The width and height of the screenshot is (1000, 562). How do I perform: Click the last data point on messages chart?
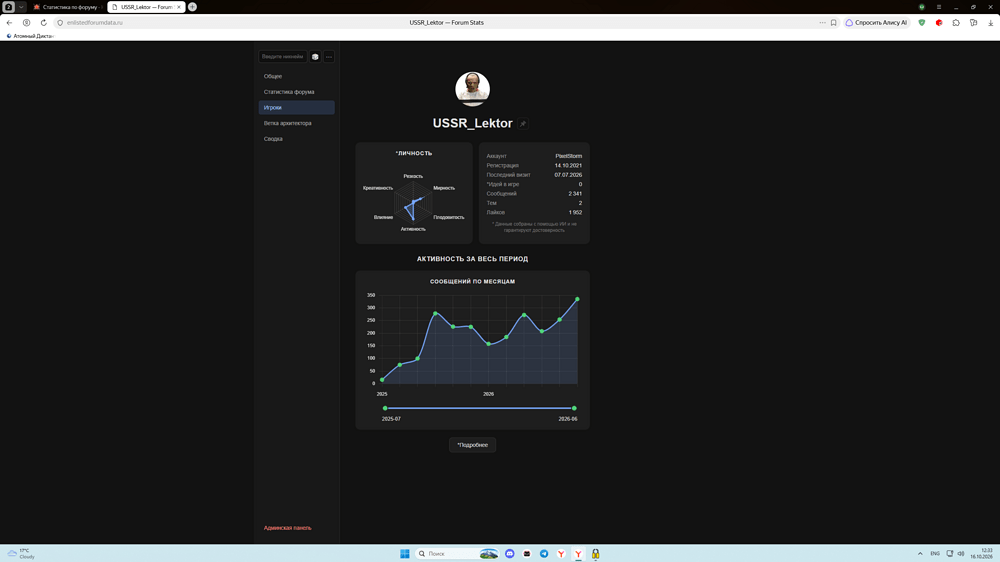(578, 299)
